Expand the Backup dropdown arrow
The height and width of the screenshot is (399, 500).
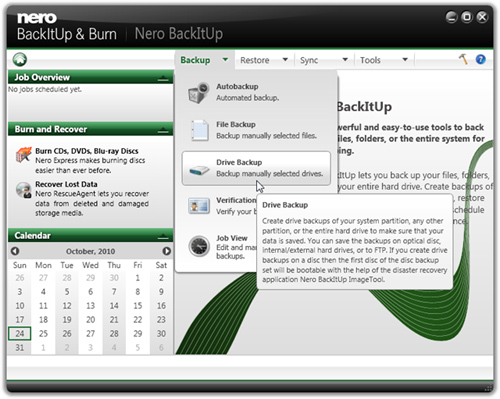(x=225, y=60)
